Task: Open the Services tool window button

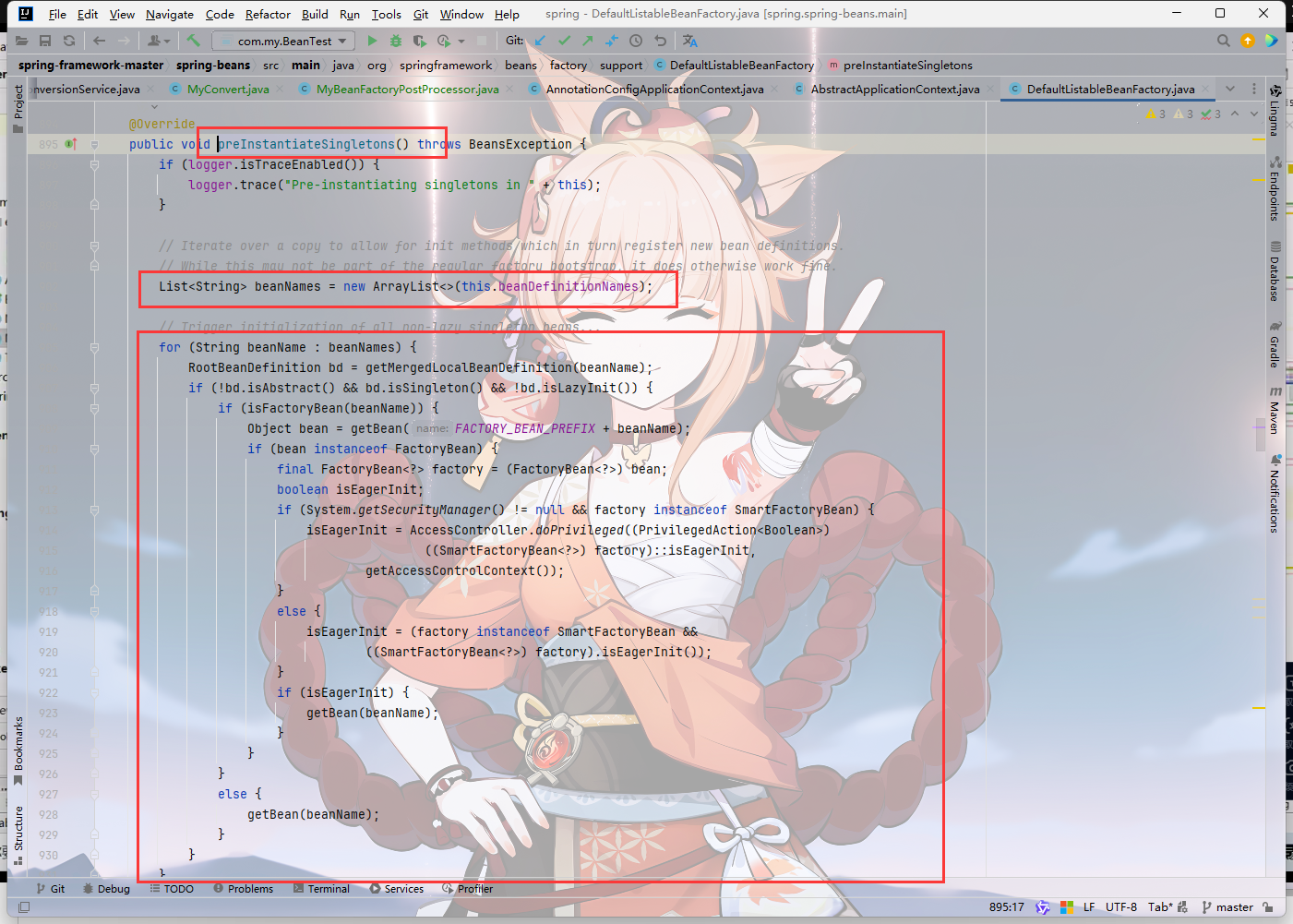Action: [x=396, y=889]
